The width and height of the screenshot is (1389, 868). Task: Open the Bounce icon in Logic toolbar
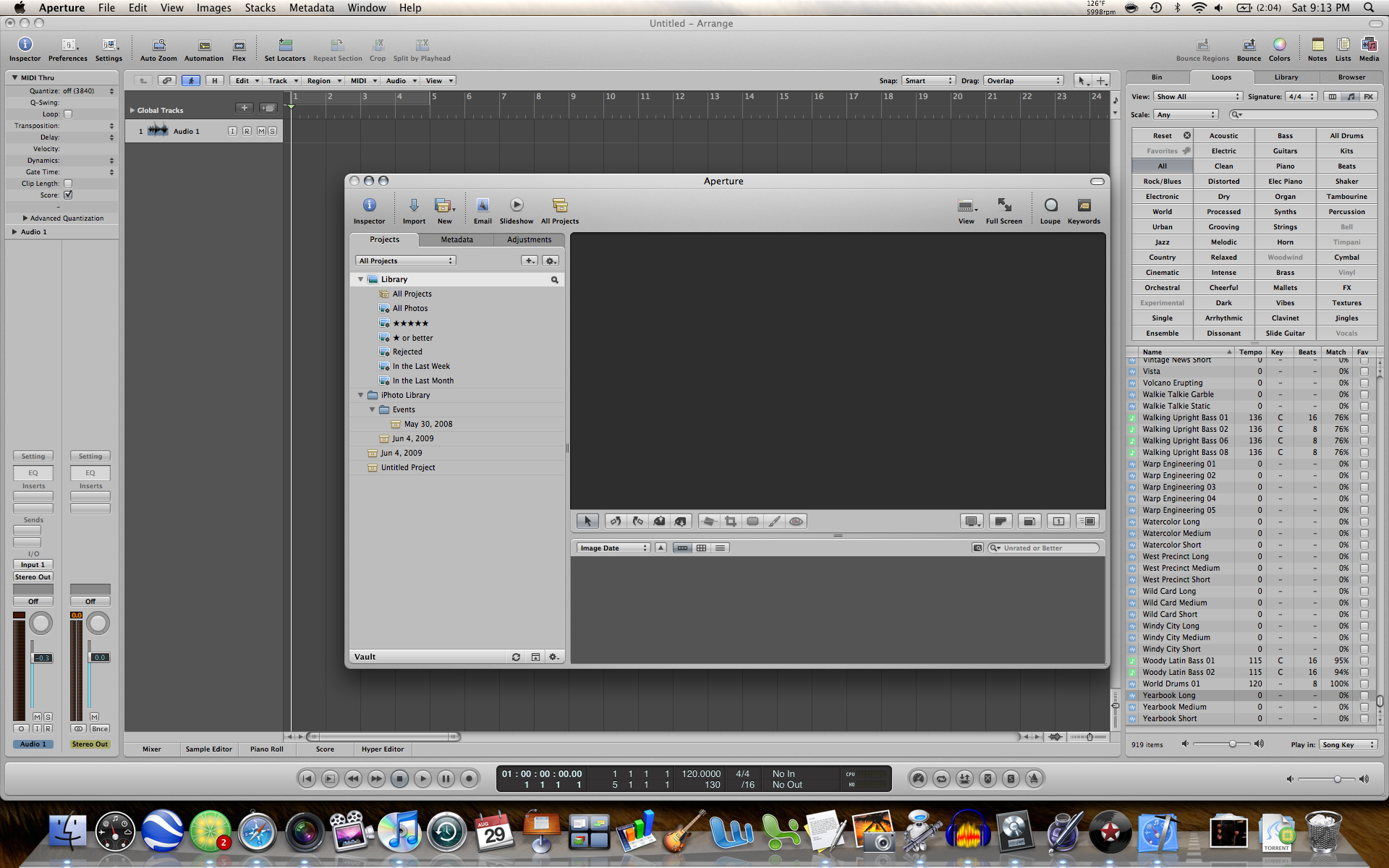click(1249, 49)
